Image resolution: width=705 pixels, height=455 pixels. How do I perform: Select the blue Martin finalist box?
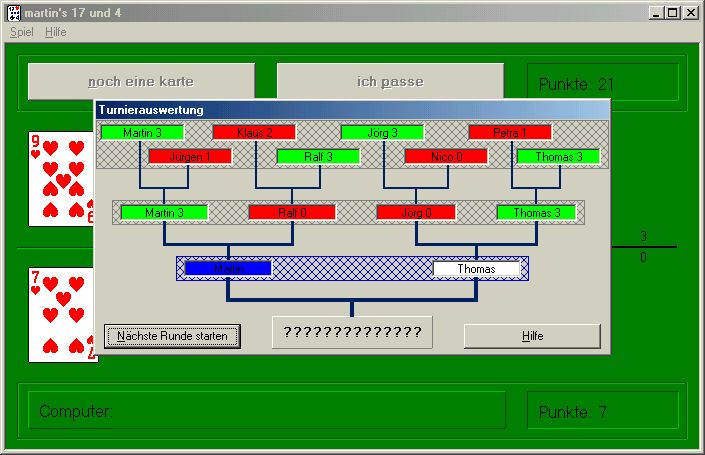[228, 269]
